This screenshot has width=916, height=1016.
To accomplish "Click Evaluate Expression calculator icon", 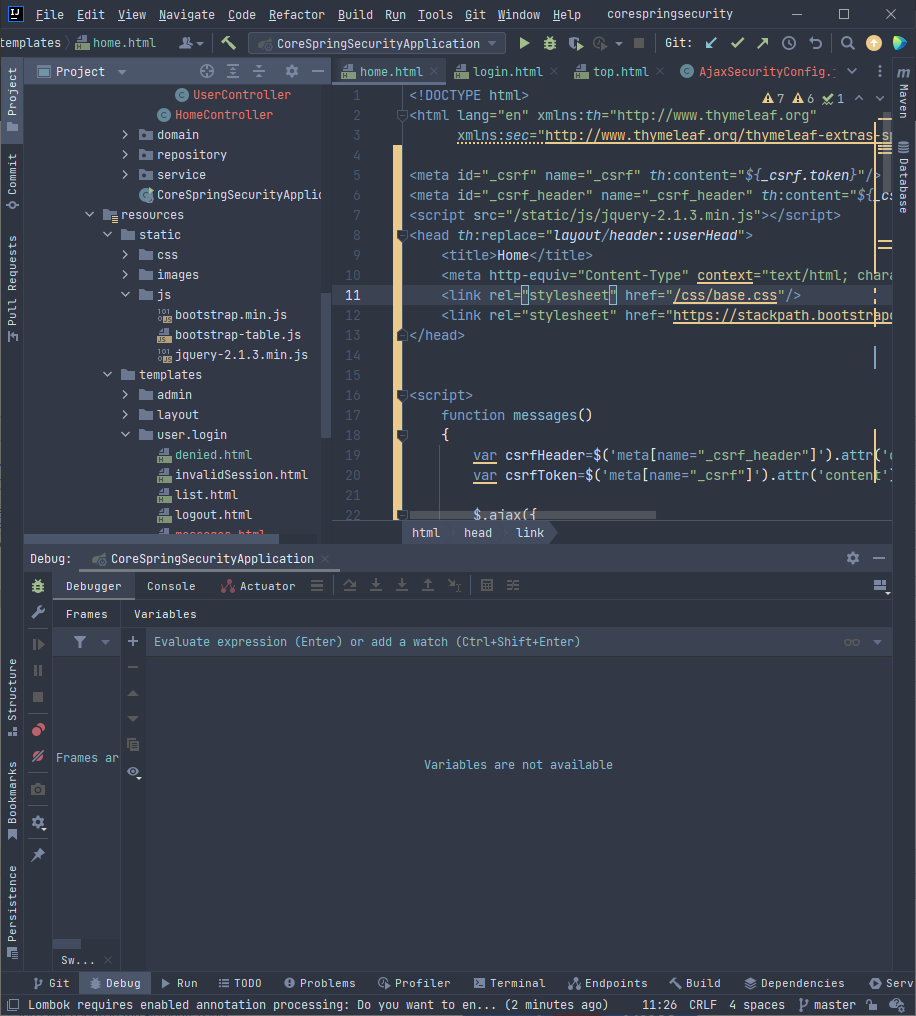I will (x=487, y=585).
